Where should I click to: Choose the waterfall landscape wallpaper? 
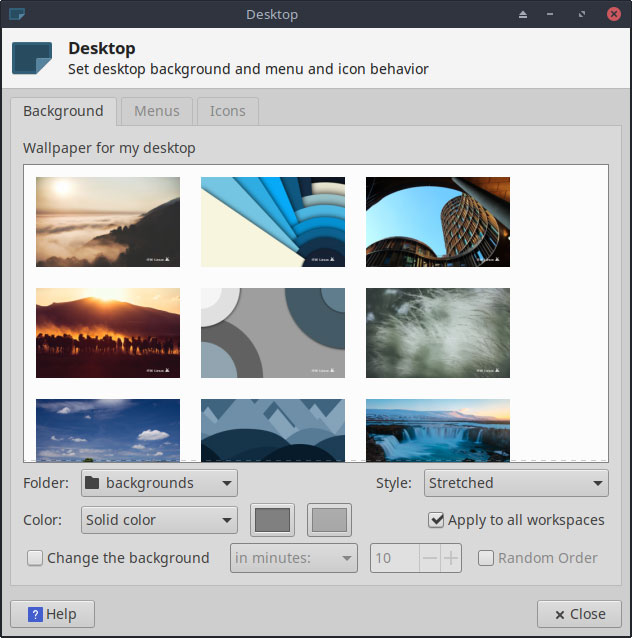pos(438,430)
